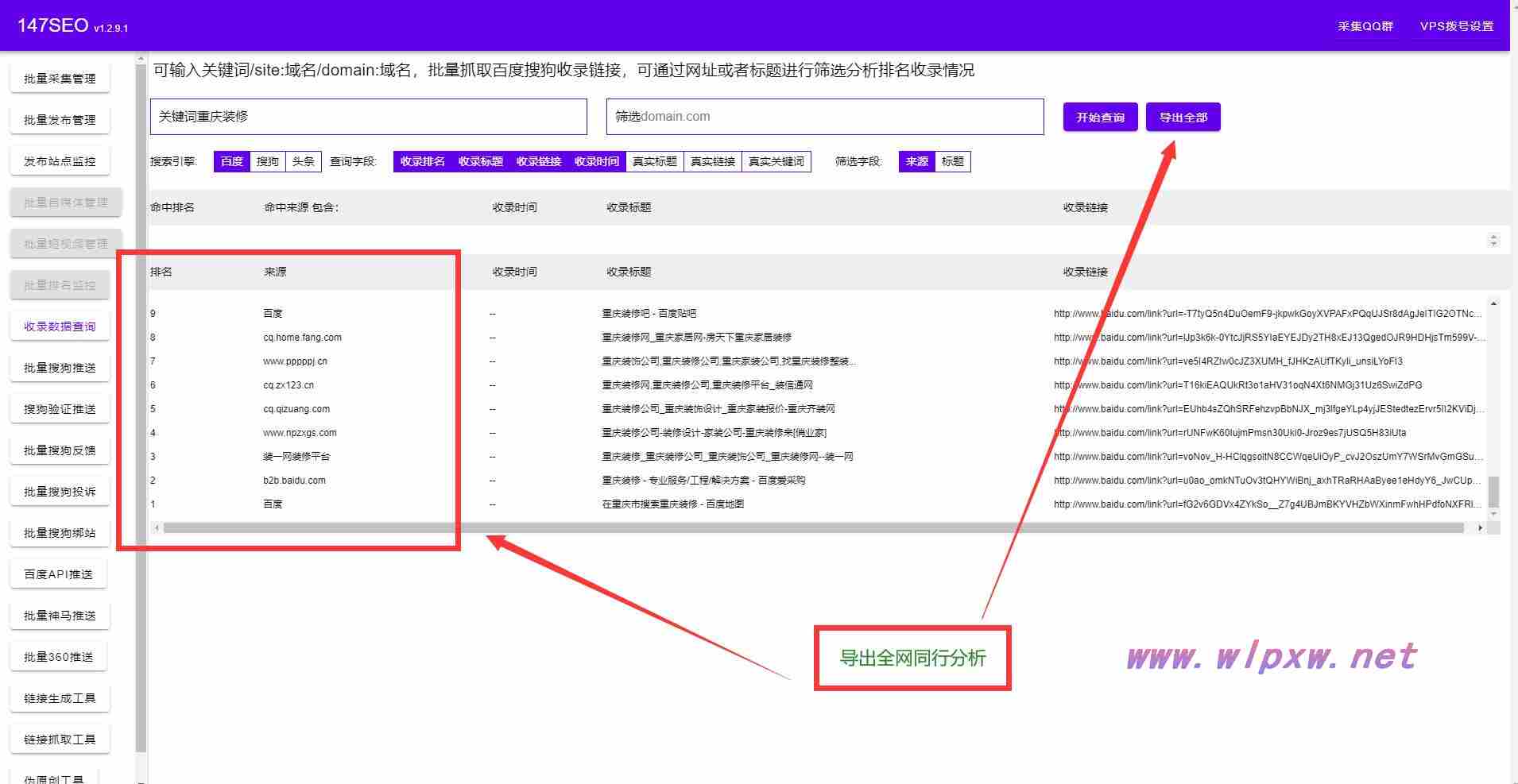This screenshot has width=1518, height=784.
Task: Click the rank 1 row's Baidu link
Action: (1268, 504)
